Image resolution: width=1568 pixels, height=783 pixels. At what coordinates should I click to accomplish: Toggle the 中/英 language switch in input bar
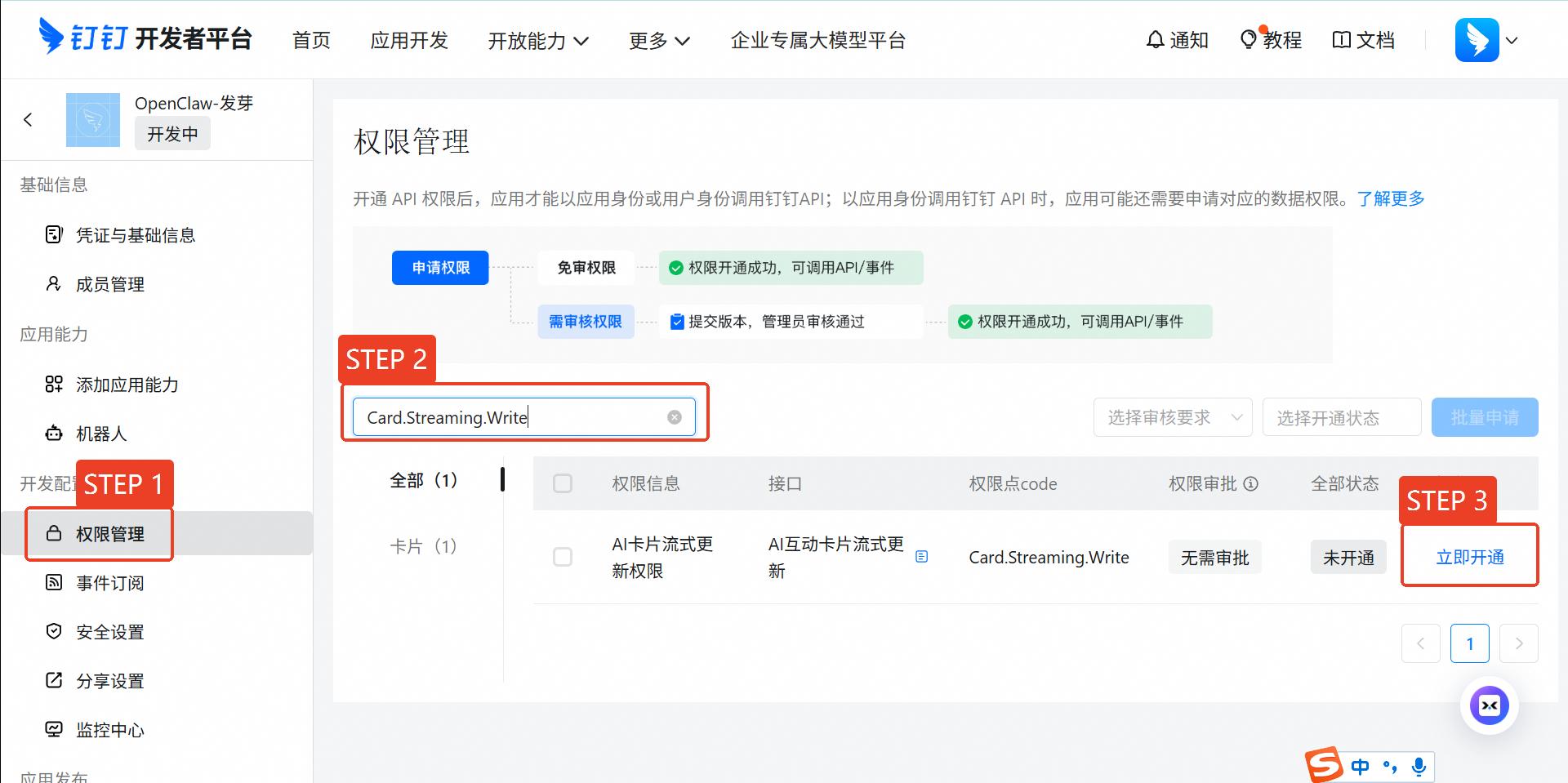click(1361, 766)
